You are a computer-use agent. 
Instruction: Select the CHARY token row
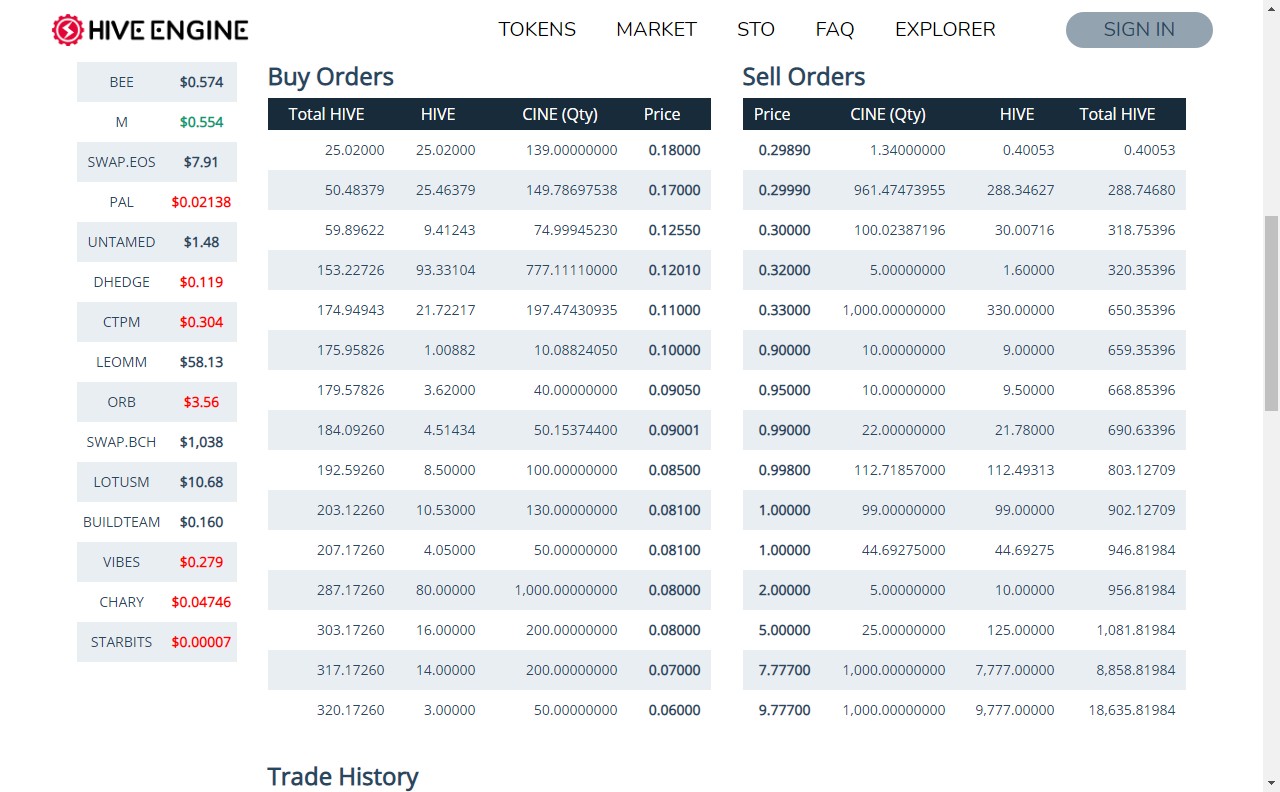157,602
